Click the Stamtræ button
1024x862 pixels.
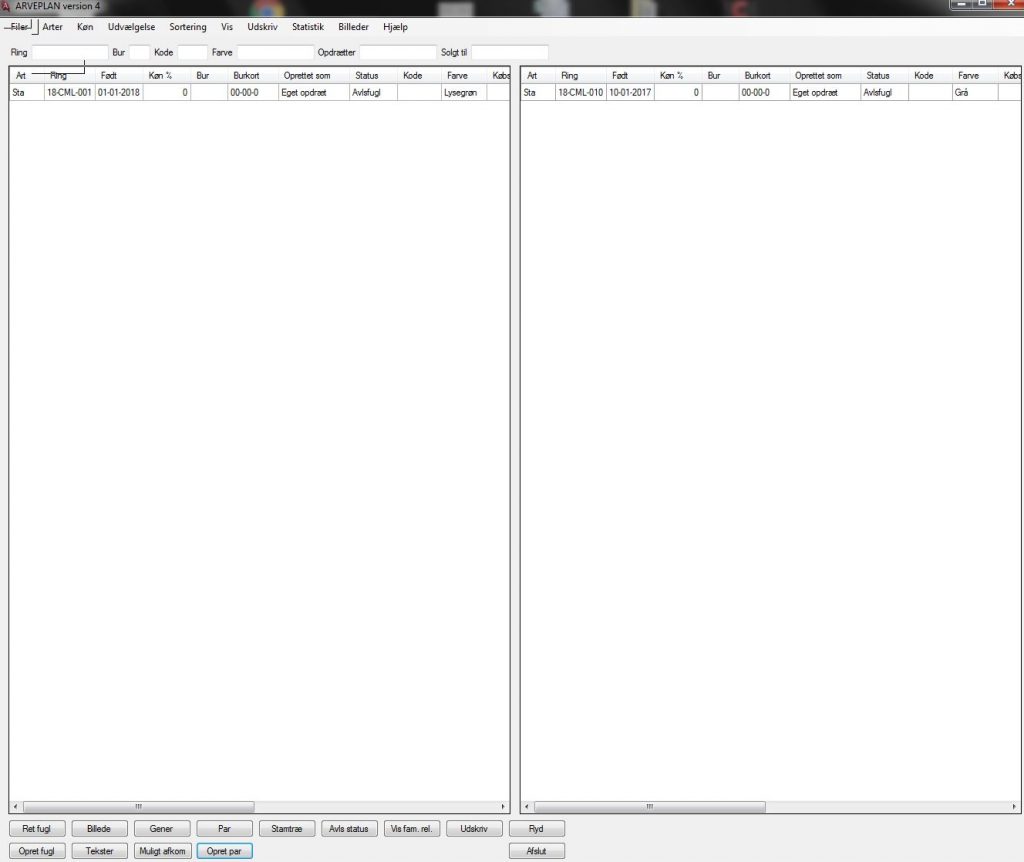click(x=287, y=829)
